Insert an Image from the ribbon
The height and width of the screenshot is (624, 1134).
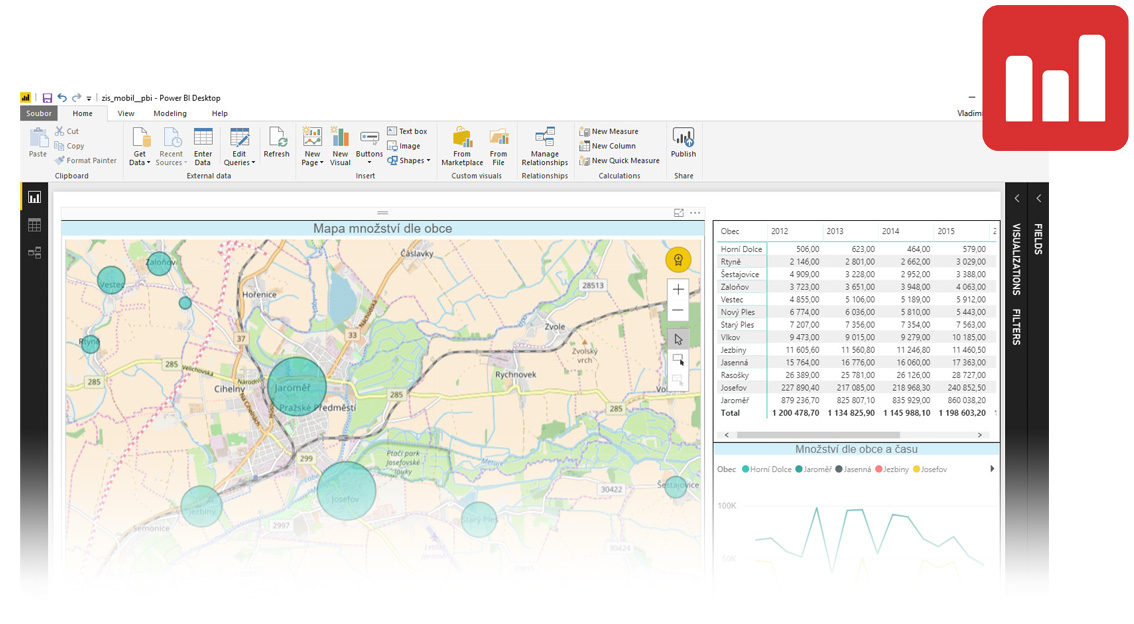pos(404,146)
